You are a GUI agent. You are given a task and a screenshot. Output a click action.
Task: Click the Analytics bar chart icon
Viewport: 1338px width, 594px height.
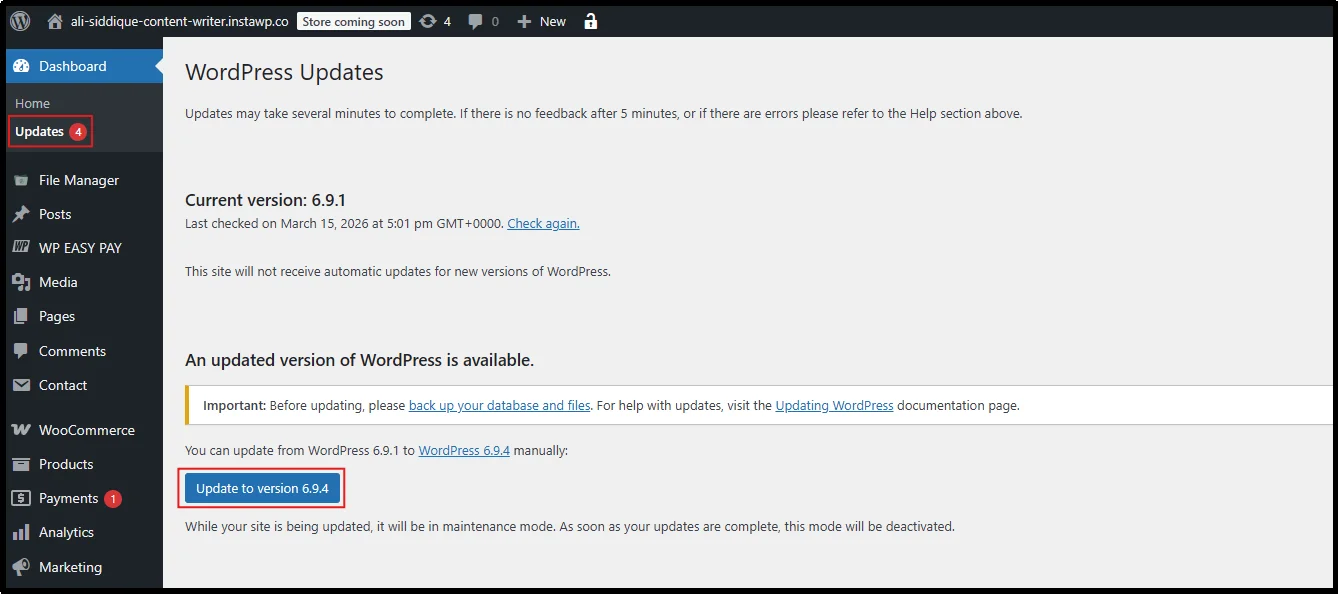[21, 532]
